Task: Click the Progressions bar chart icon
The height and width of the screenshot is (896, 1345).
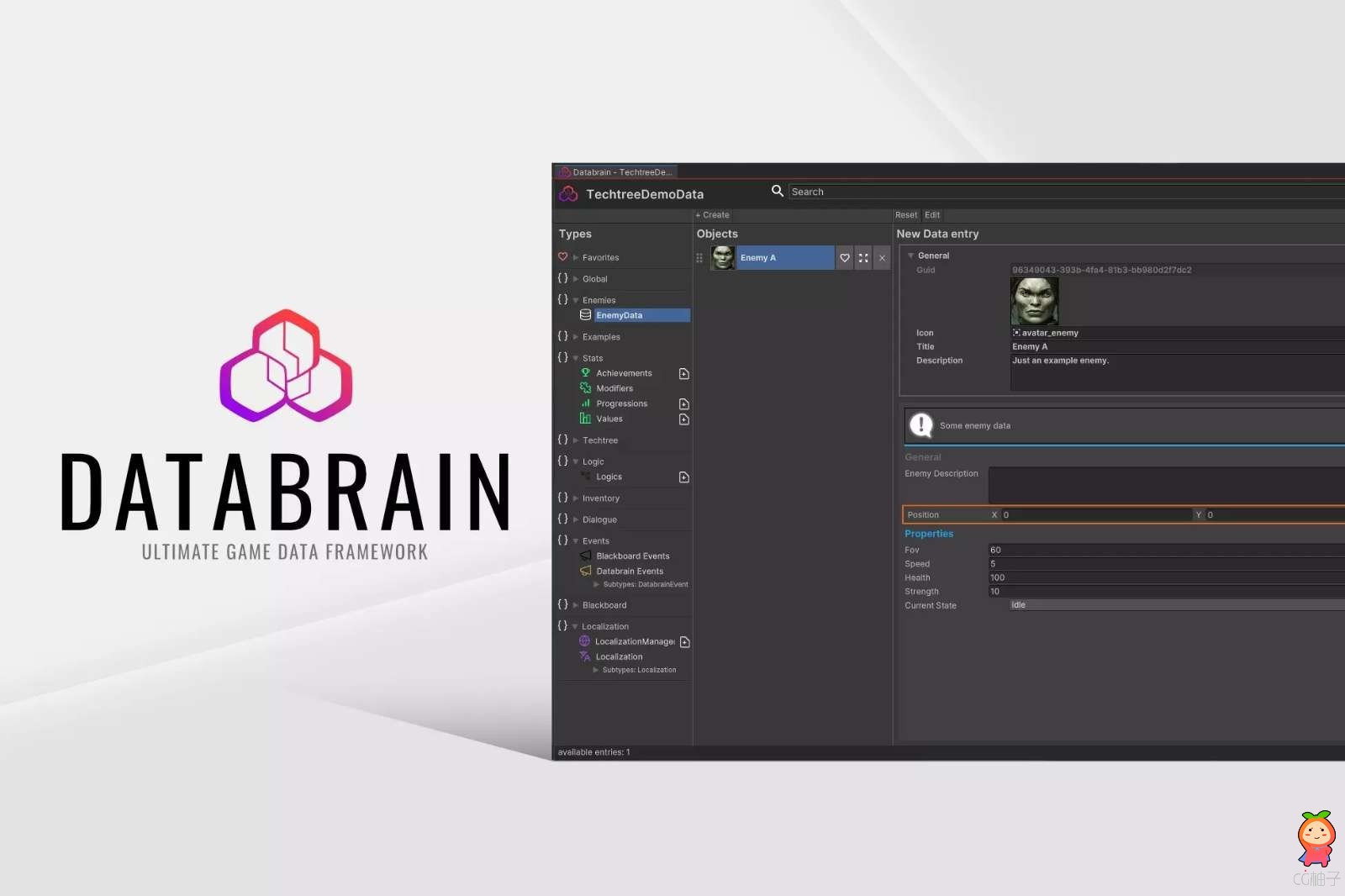Action: (585, 403)
